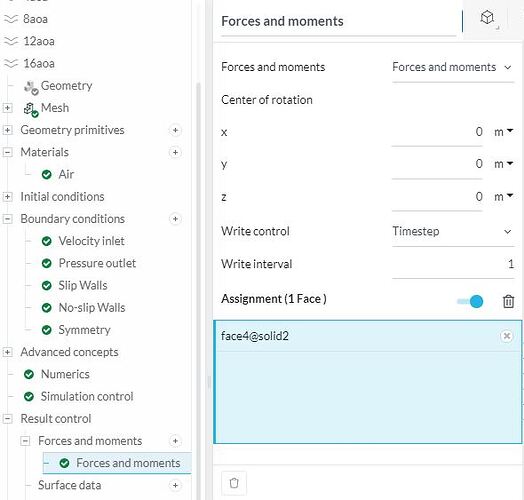
Task: Delete the face assignment with the trash icon
Action: click(x=508, y=301)
